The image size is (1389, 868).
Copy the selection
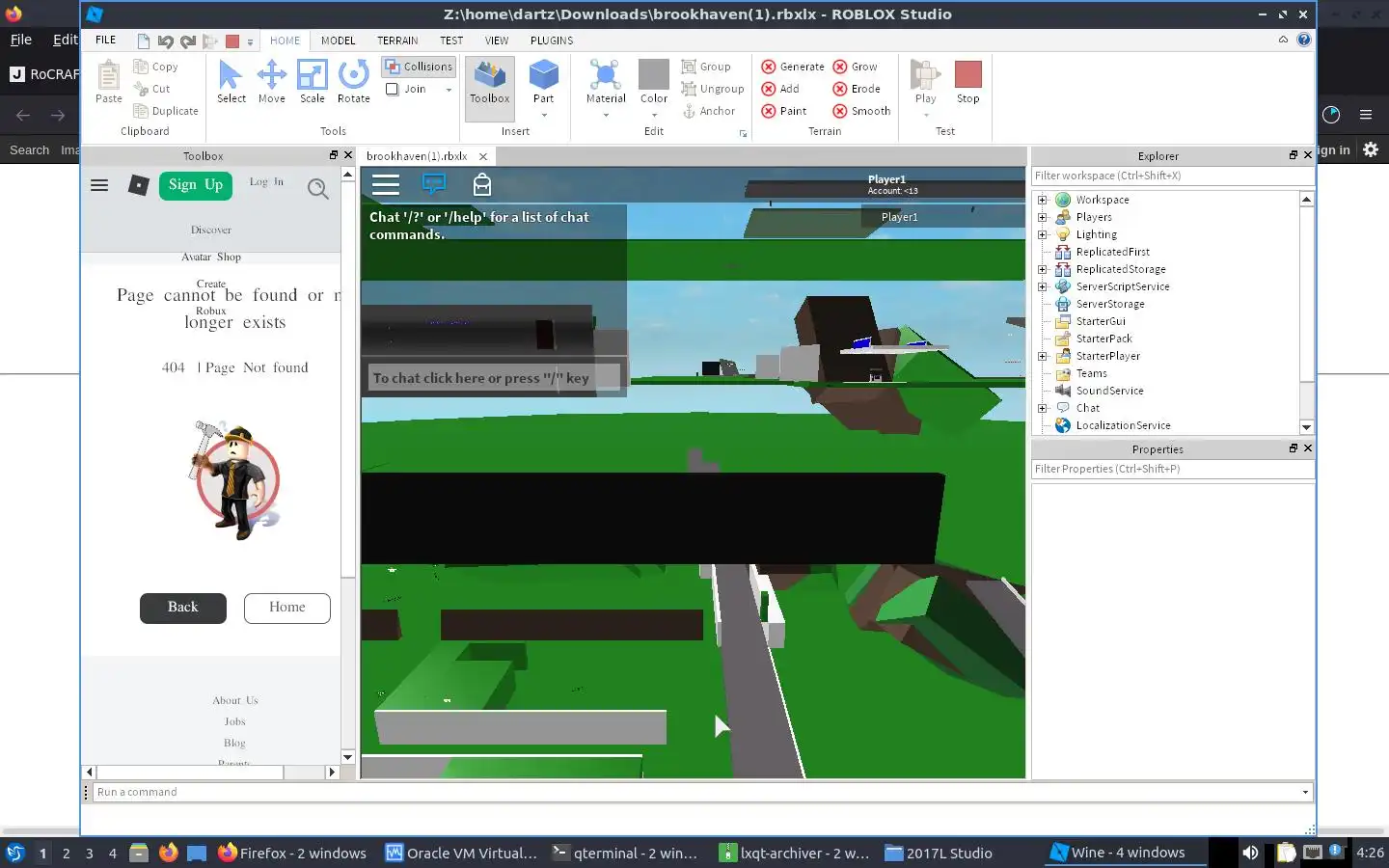(155, 67)
